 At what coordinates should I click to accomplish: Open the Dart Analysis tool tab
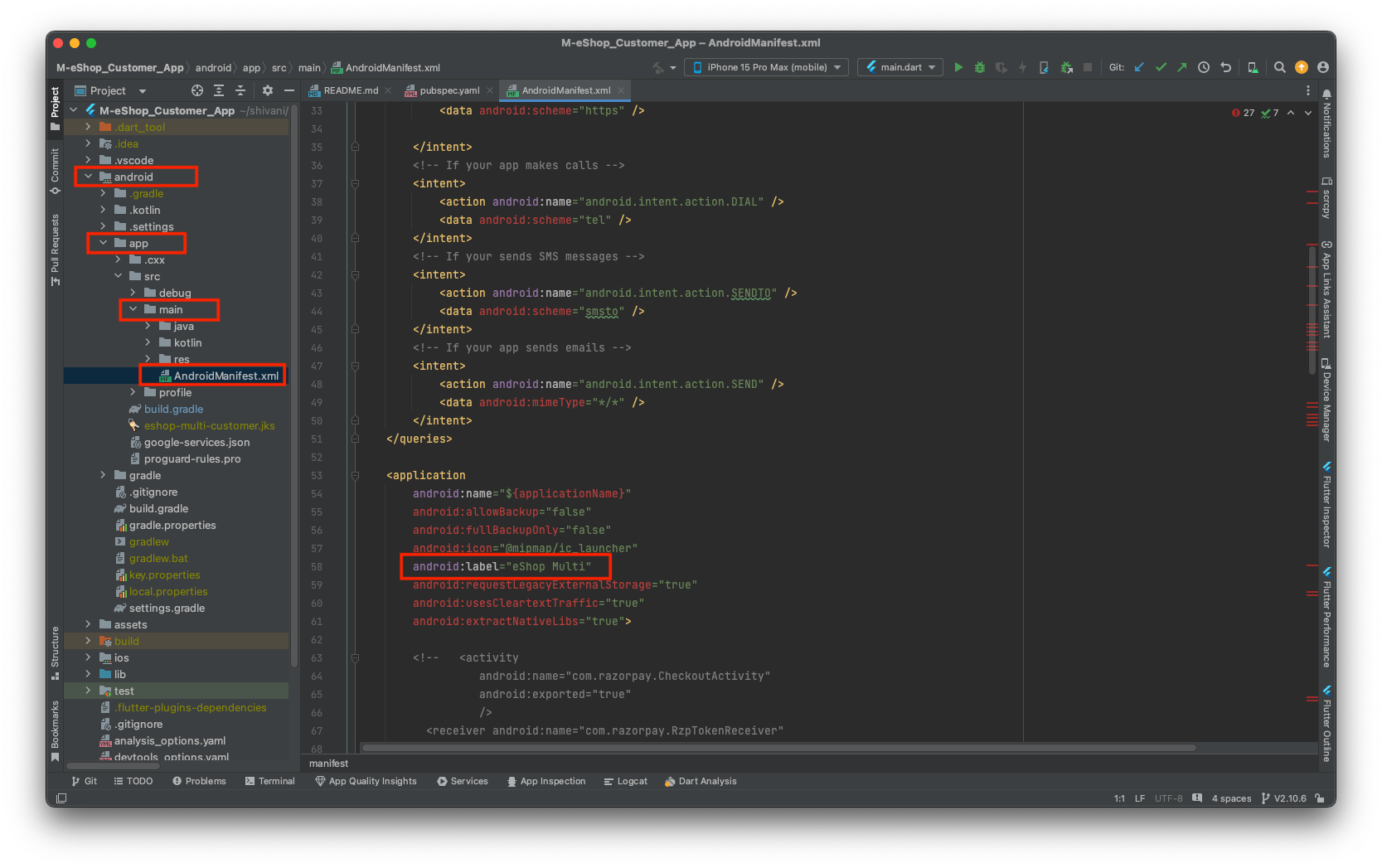pyautogui.click(x=701, y=781)
